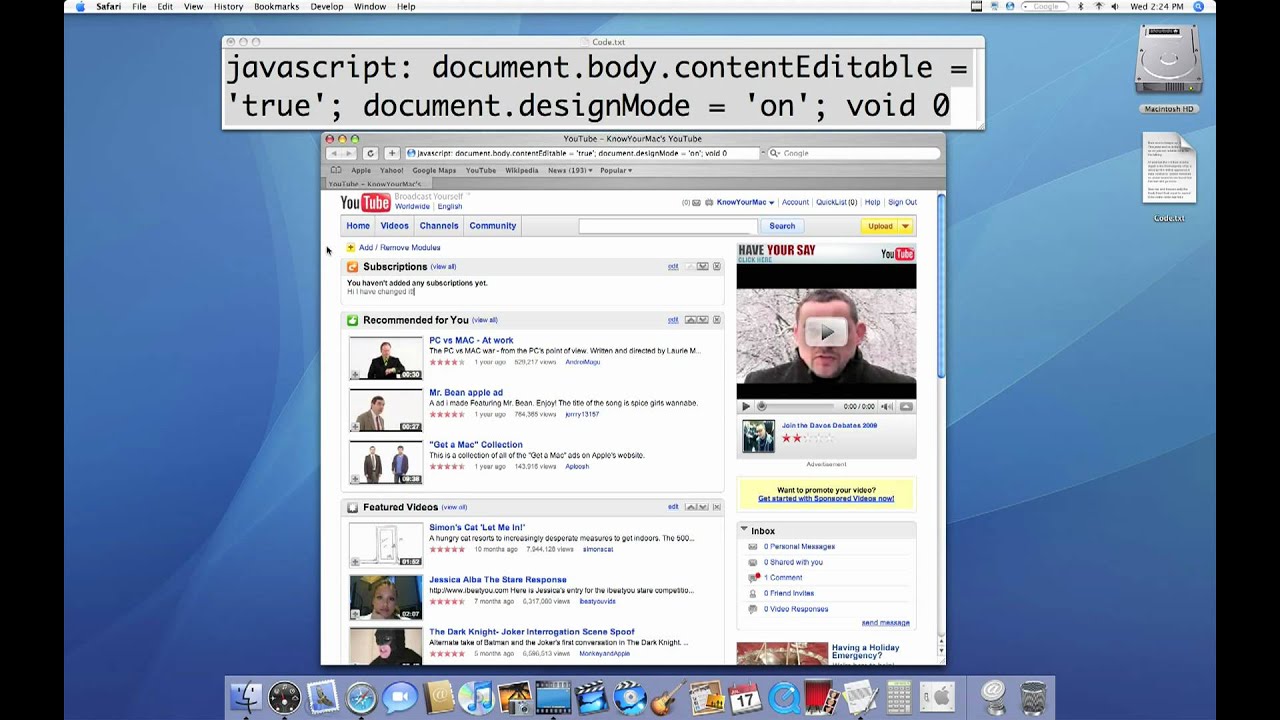Click Wikipedia in the bookmarks bar
Viewport: 1280px width, 720px height.
[x=522, y=170]
